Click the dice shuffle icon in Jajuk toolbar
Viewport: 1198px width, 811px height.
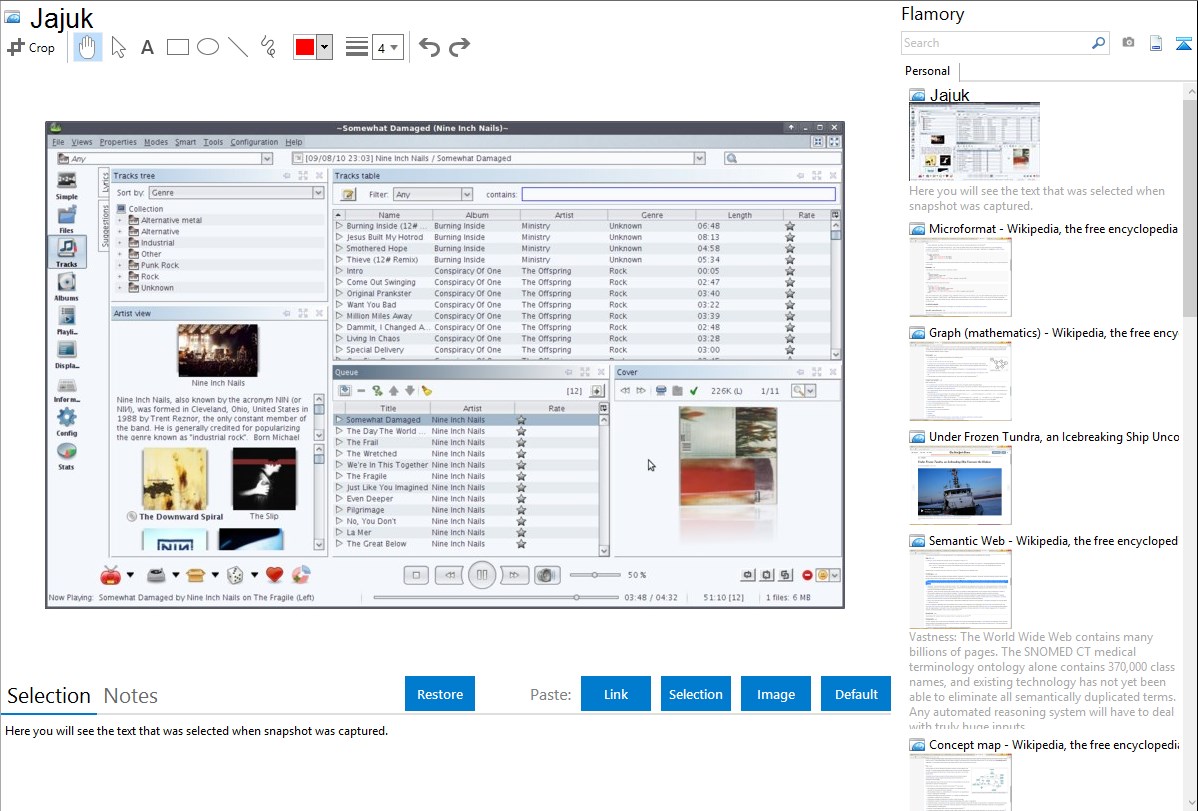click(235, 575)
